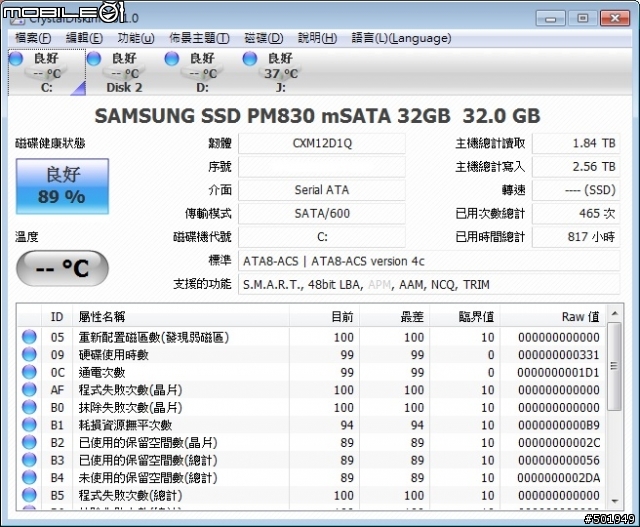The height and width of the screenshot is (527, 640).
Task: Maximize the CrystalDiskInfo window
Action: [582, 18]
